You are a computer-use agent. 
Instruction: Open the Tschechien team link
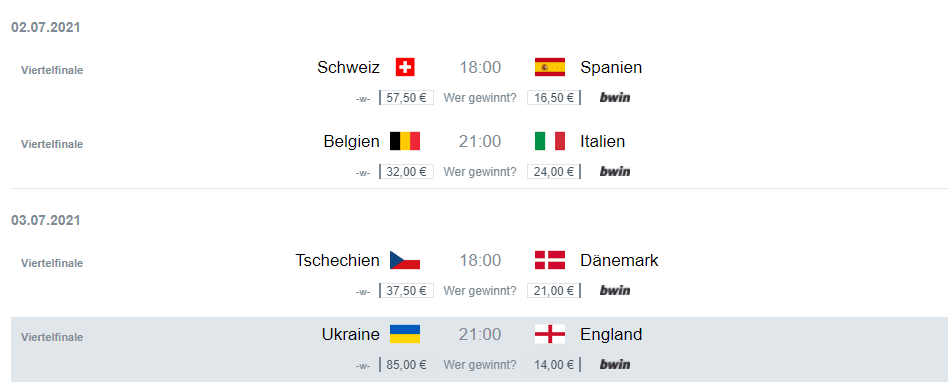coord(337,260)
